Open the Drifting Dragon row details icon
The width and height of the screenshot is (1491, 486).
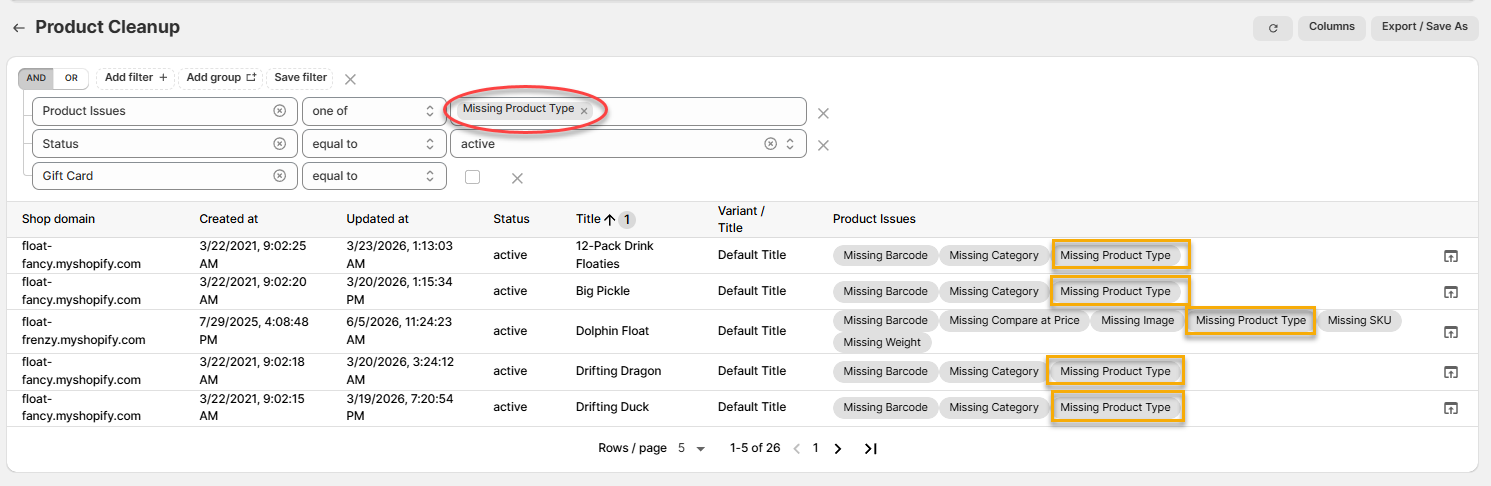pos(1450,372)
